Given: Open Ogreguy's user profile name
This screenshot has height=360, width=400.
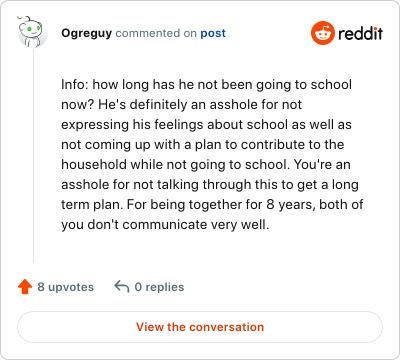Looking at the screenshot, I should 87,33.
